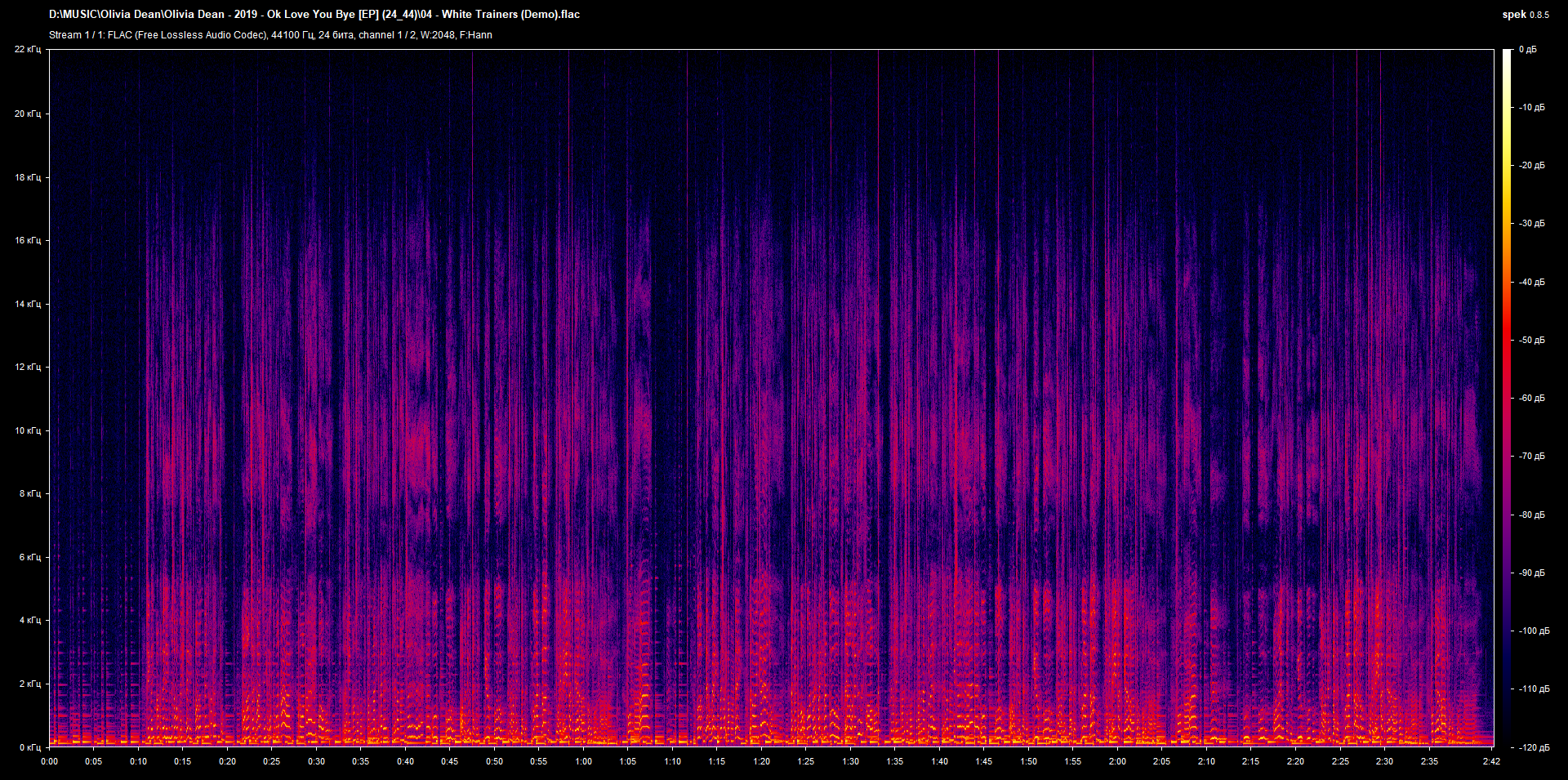Image resolution: width=1568 pixels, height=780 pixels.
Task: Click the 20 кГц frequency axis label
Action: click(x=28, y=114)
